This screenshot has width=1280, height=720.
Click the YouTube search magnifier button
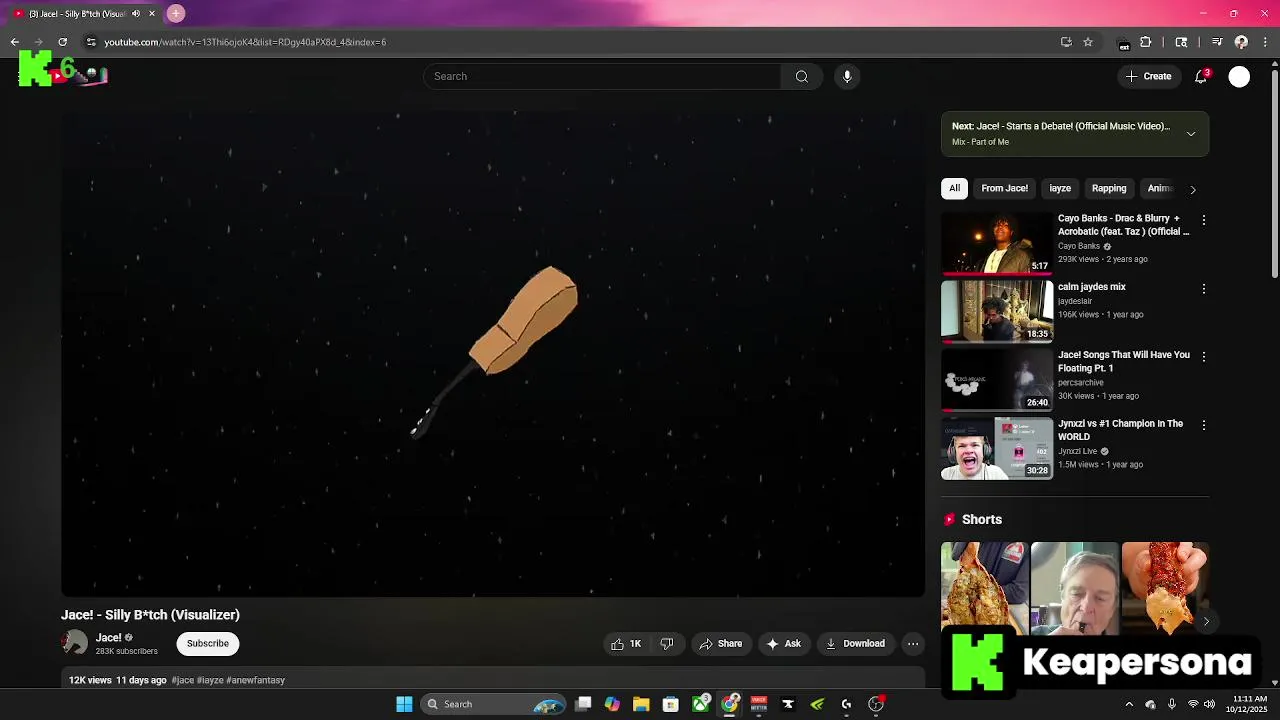(x=802, y=76)
